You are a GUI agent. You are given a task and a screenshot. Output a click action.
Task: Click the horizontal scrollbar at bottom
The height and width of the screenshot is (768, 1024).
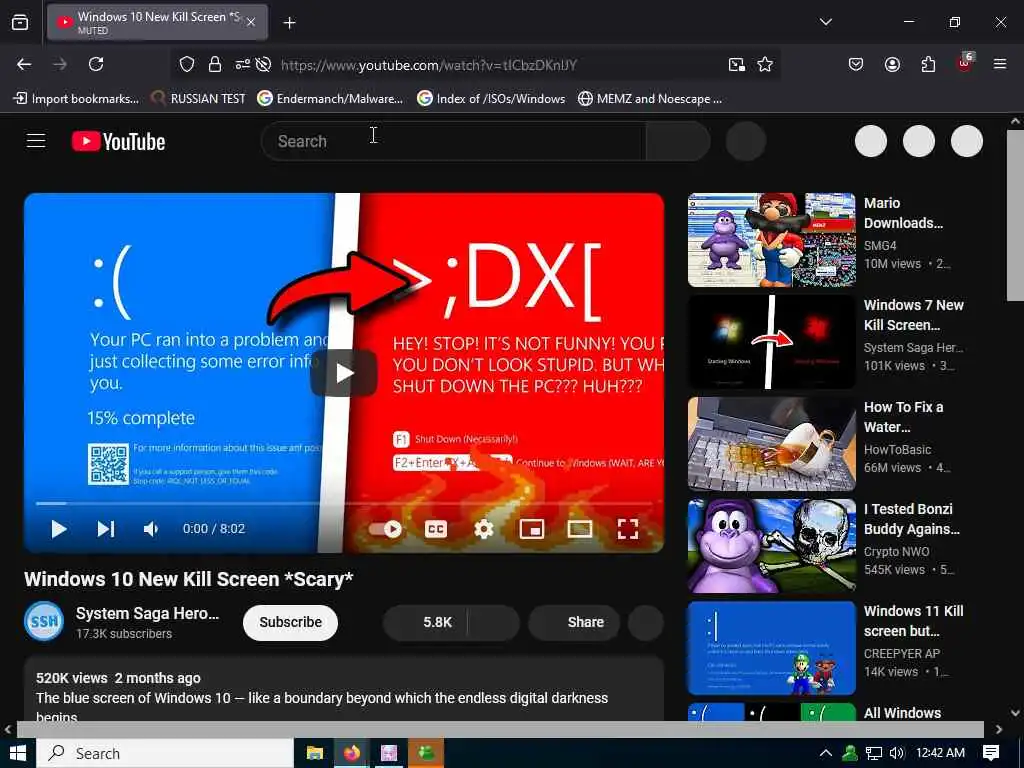tap(500, 729)
